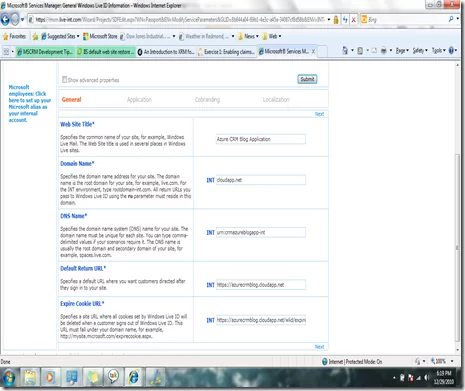465x391 pixels.
Task: Expand the News favorites folder
Action: coord(248,36)
